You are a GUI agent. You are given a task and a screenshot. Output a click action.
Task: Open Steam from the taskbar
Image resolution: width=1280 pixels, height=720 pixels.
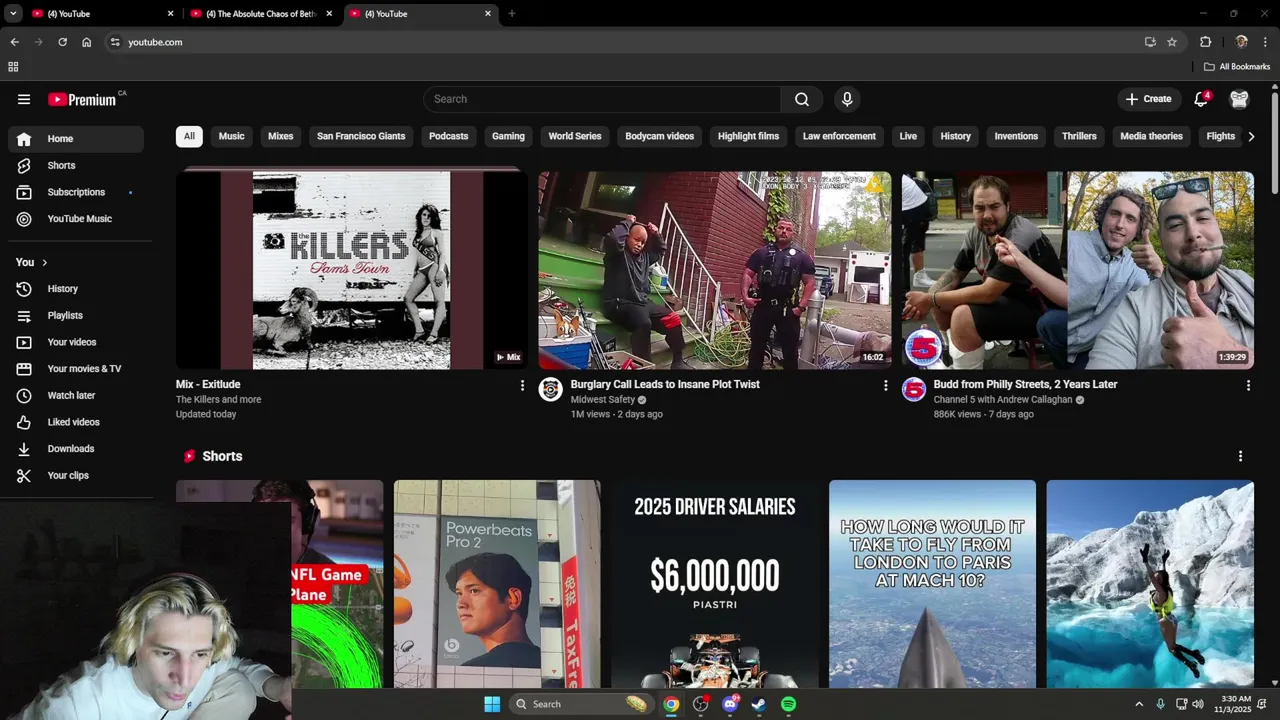click(759, 704)
